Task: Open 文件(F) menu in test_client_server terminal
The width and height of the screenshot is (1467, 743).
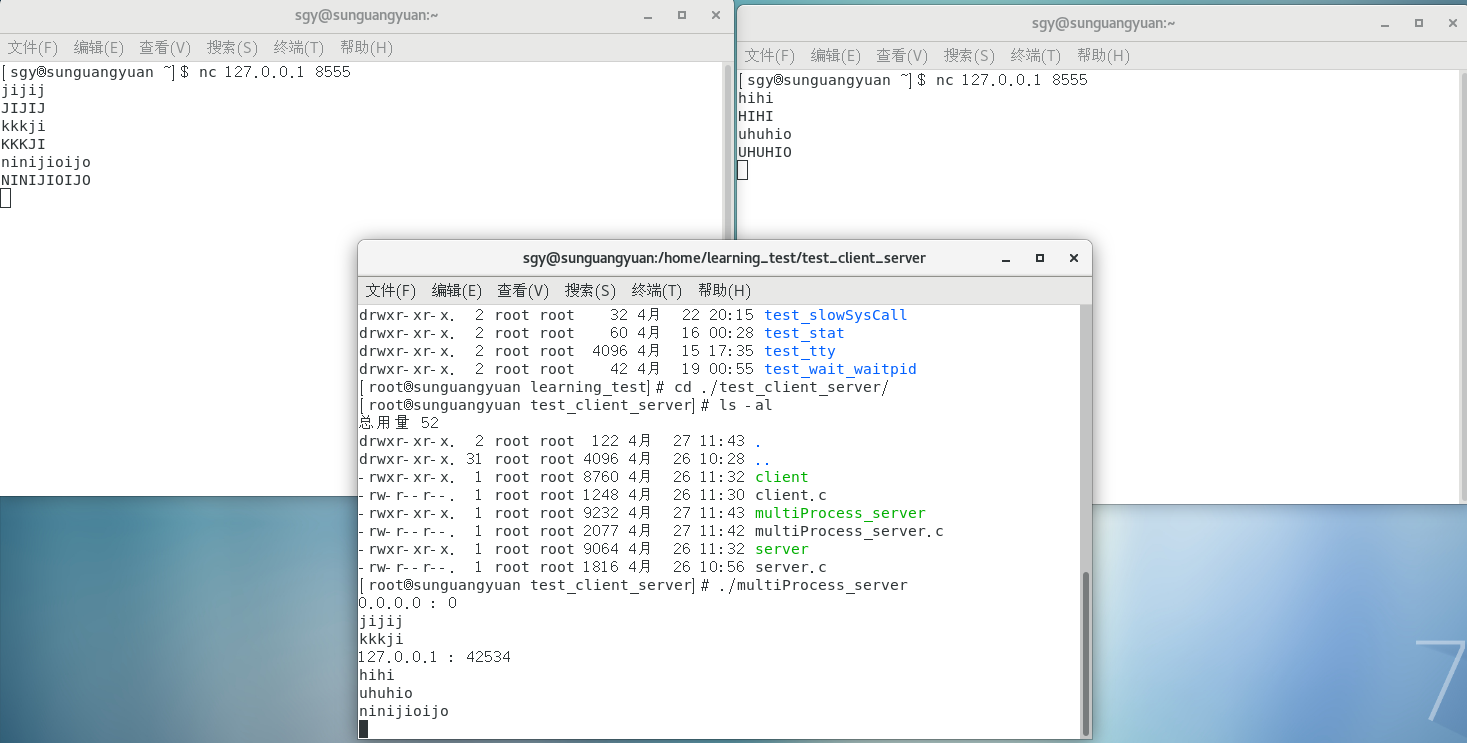Action: [x=391, y=290]
